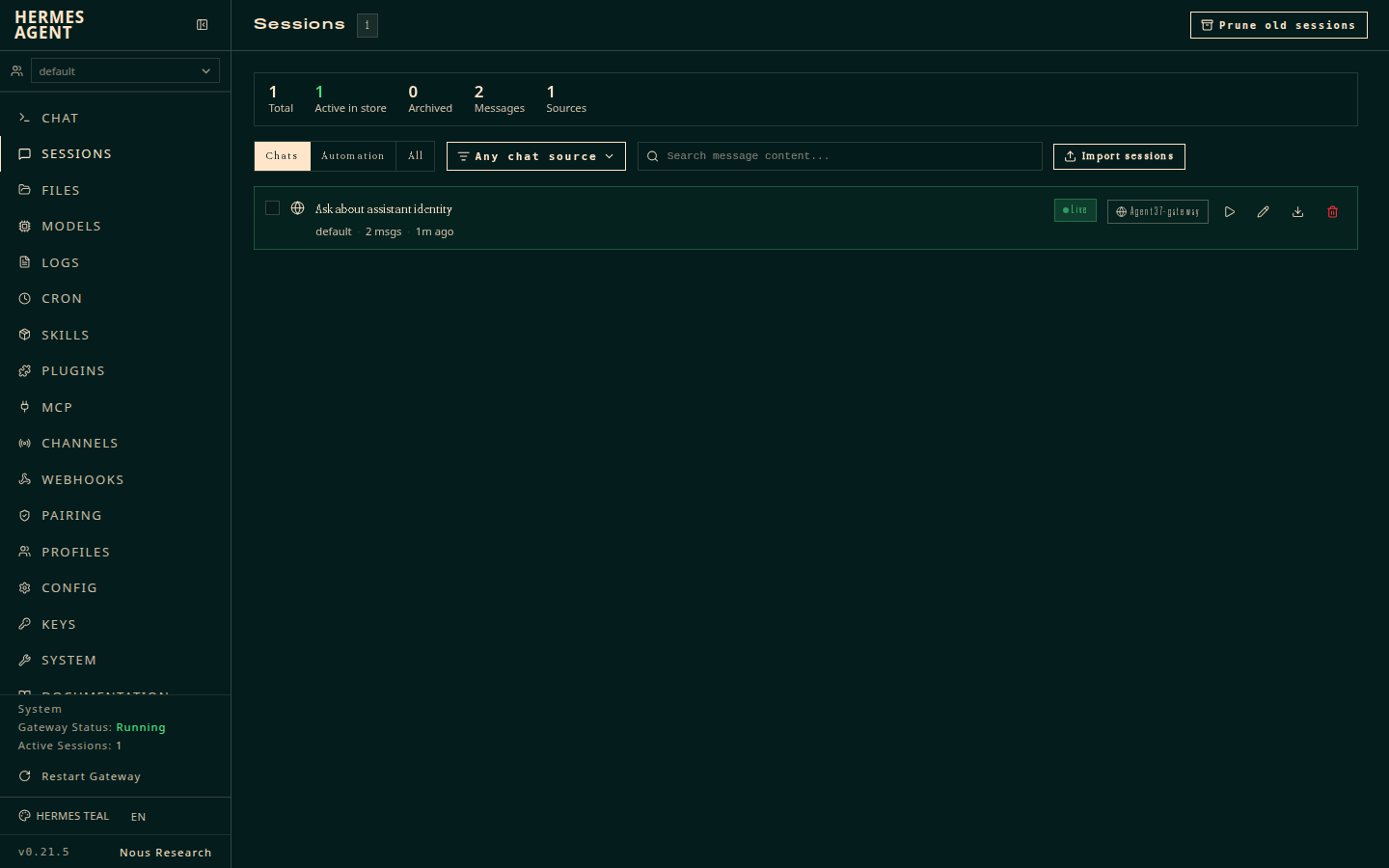
Task: Switch to the Automation tab
Action: [x=353, y=156]
